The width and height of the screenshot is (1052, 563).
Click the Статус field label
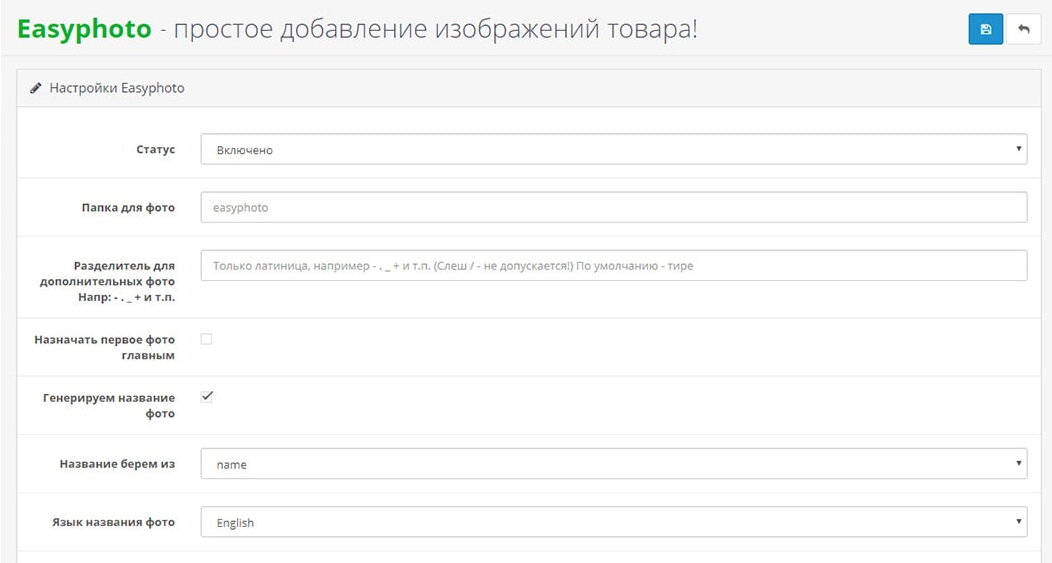tap(155, 149)
